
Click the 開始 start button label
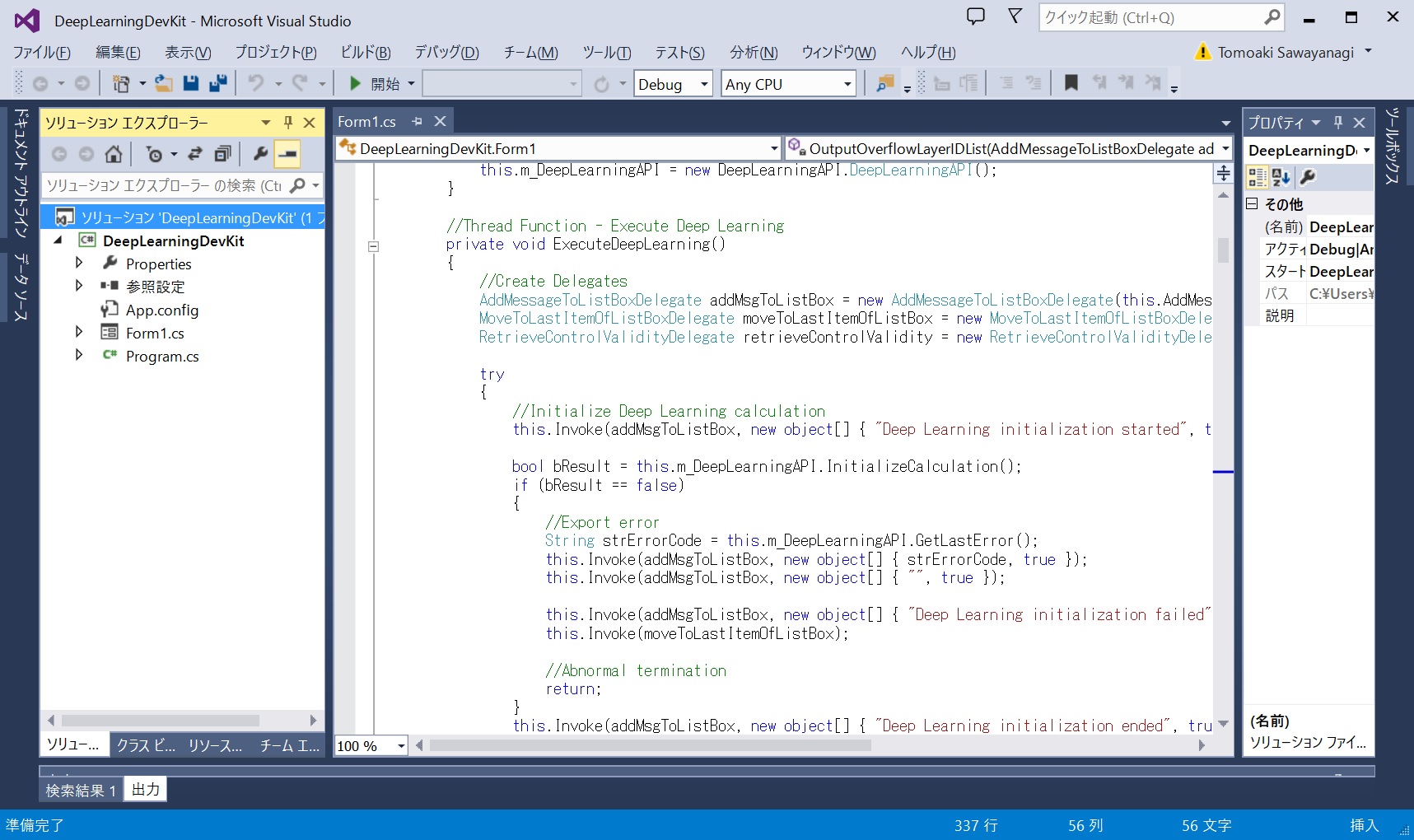(x=385, y=84)
